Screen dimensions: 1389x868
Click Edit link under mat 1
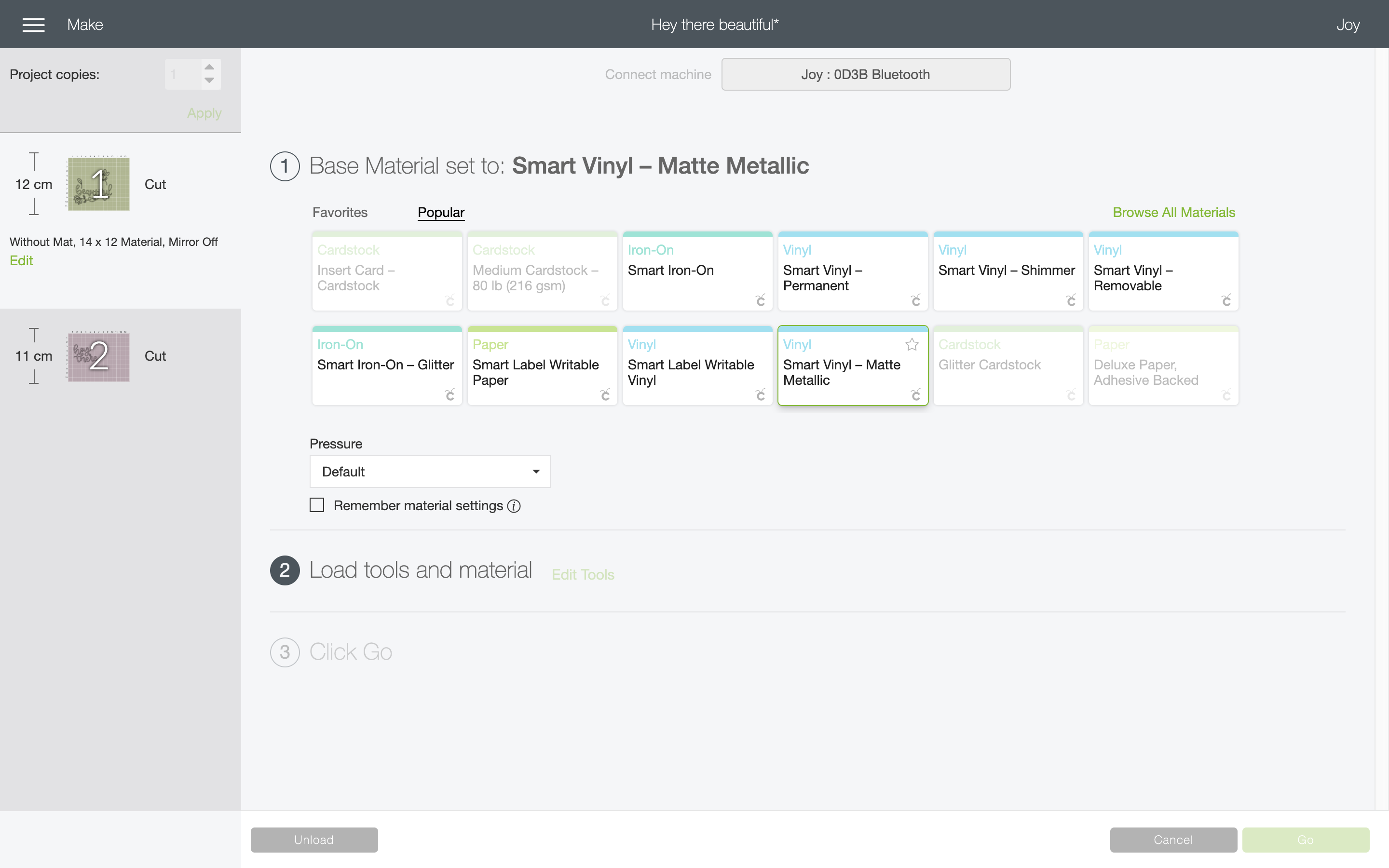(x=21, y=260)
